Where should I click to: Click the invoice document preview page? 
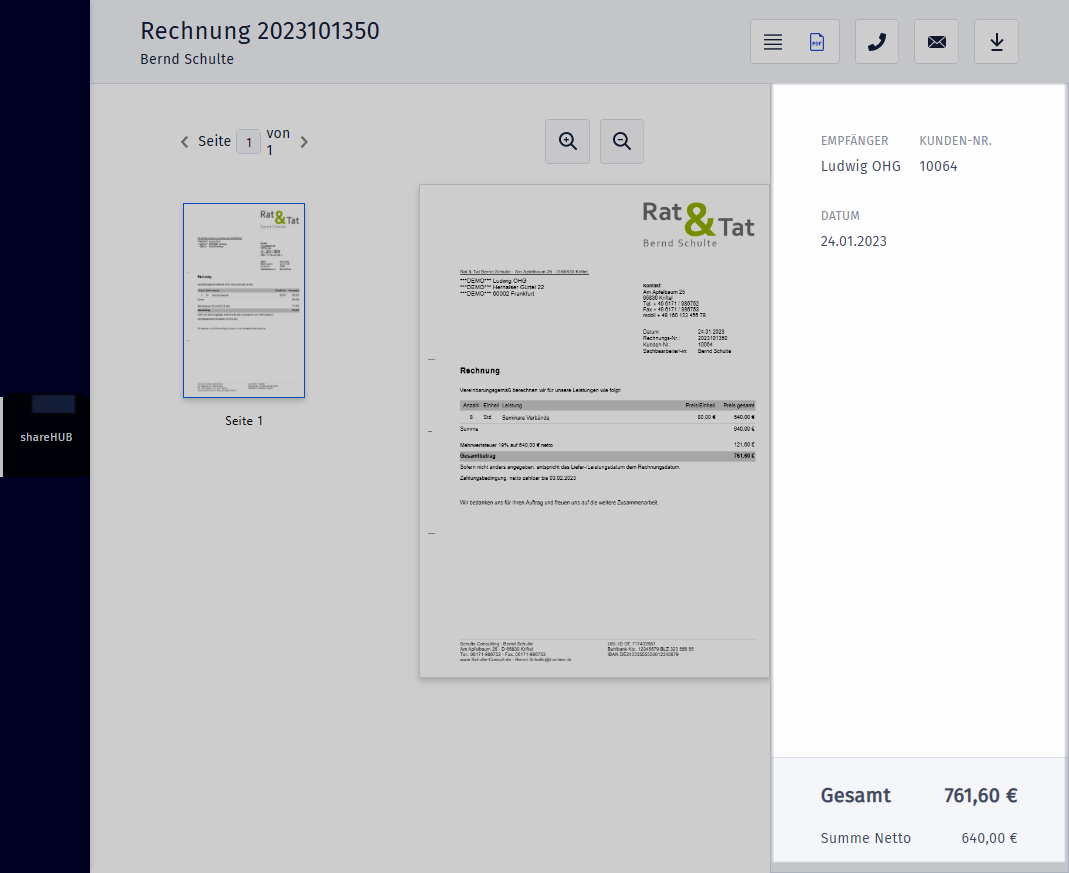point(594,431)
